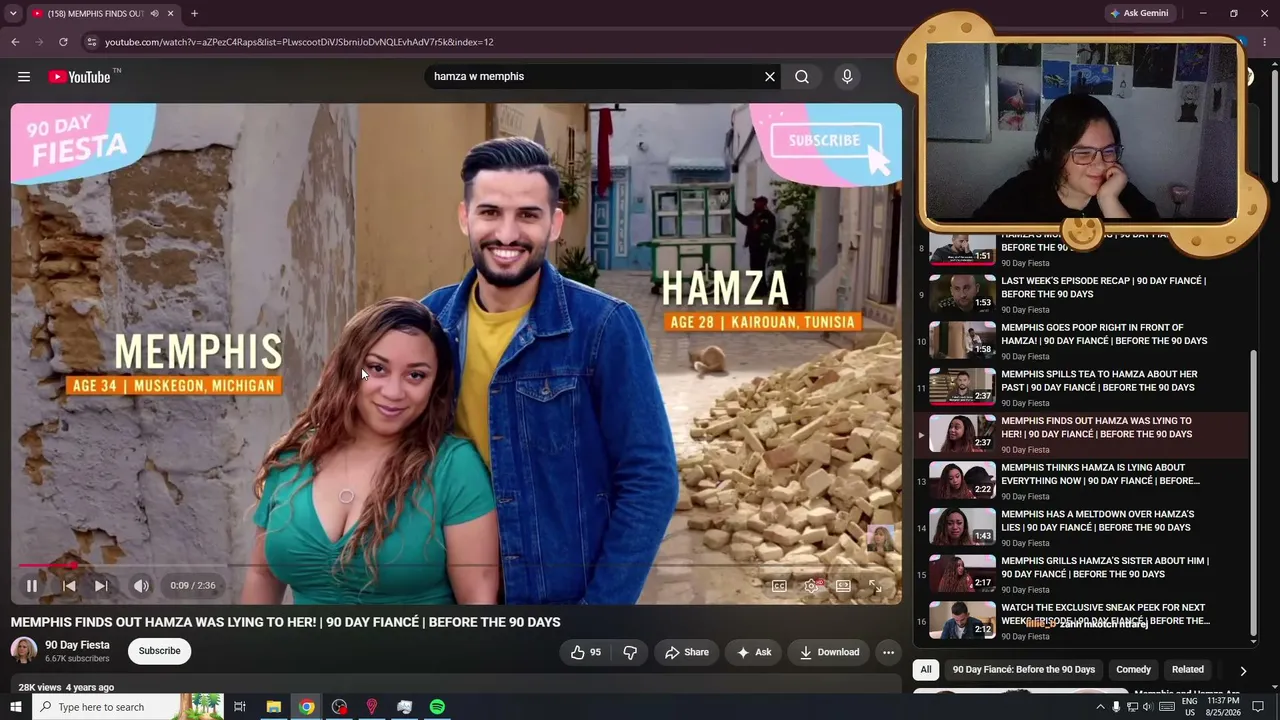Image resolution: width=1280 pixels, height=720 pixels.
Task: Select the Comedy filter chip
Action: [1133, 670]
